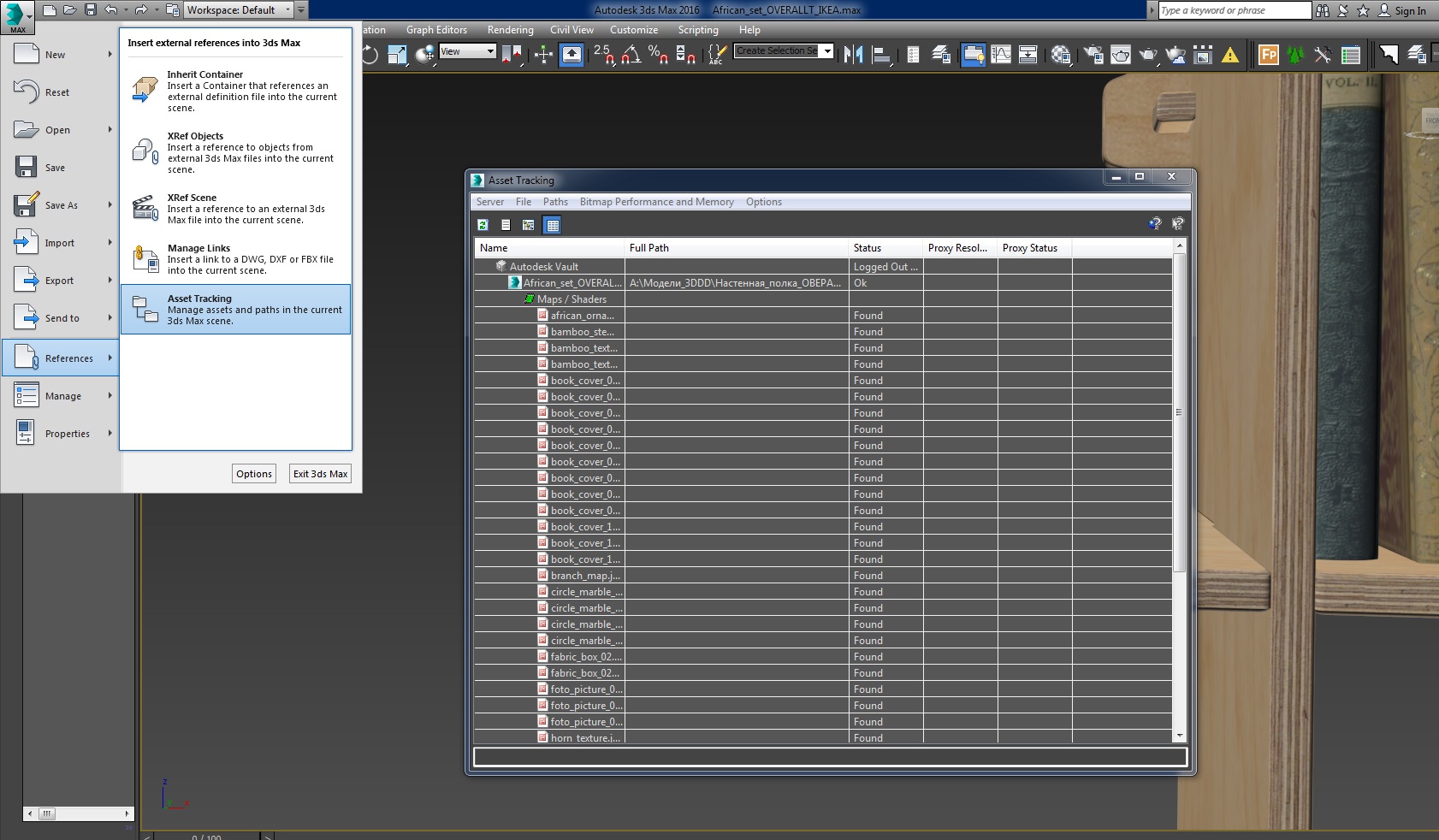This screenshot has width=1439, height=840.
Task: Open the Graph Editors menu
Action: 436,30
